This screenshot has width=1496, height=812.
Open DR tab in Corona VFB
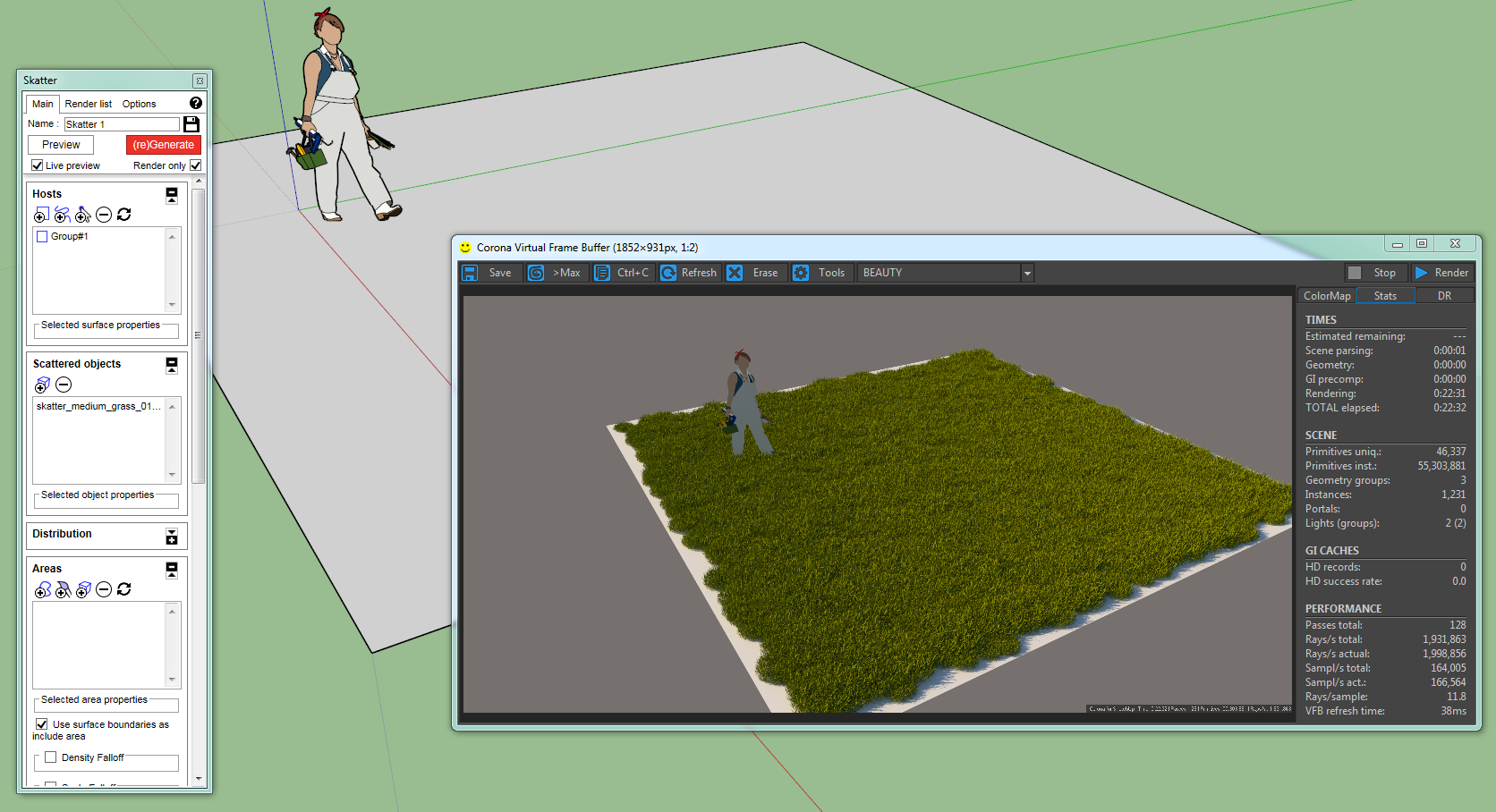click(x=1444, y=296)
